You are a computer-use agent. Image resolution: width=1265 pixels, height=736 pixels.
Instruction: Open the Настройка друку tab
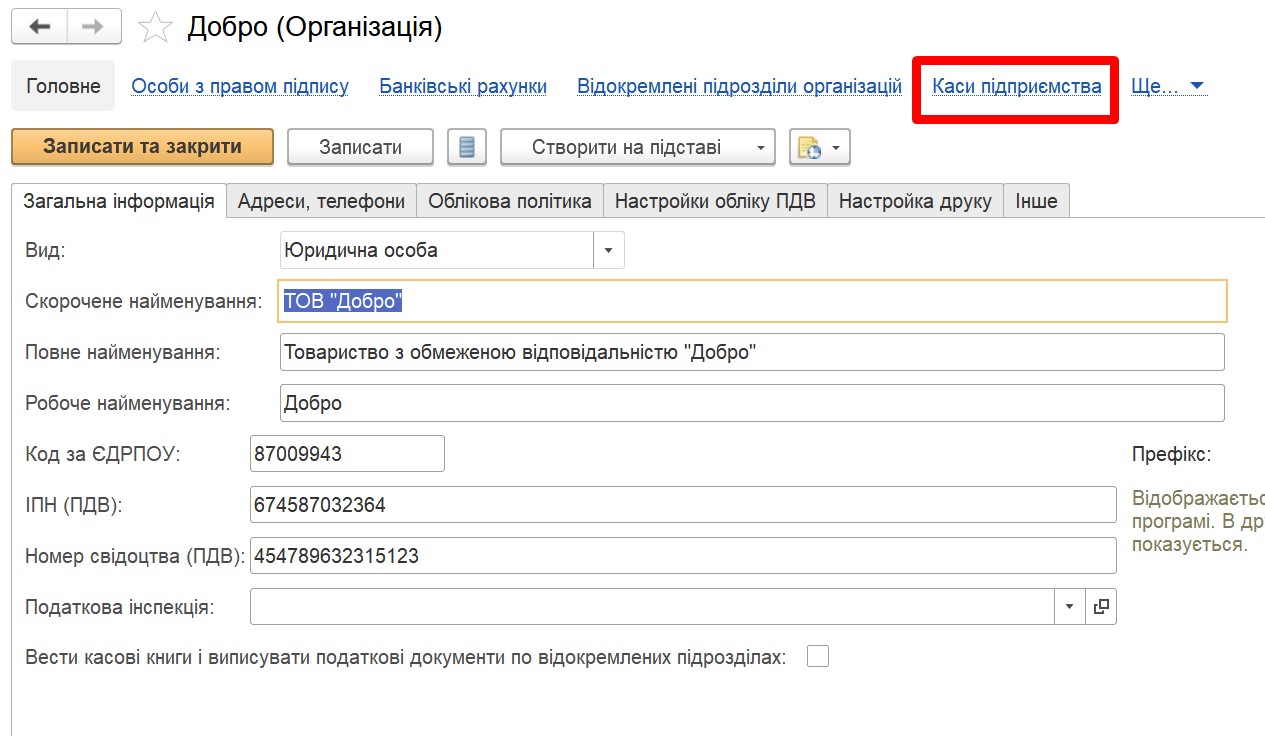915,201
